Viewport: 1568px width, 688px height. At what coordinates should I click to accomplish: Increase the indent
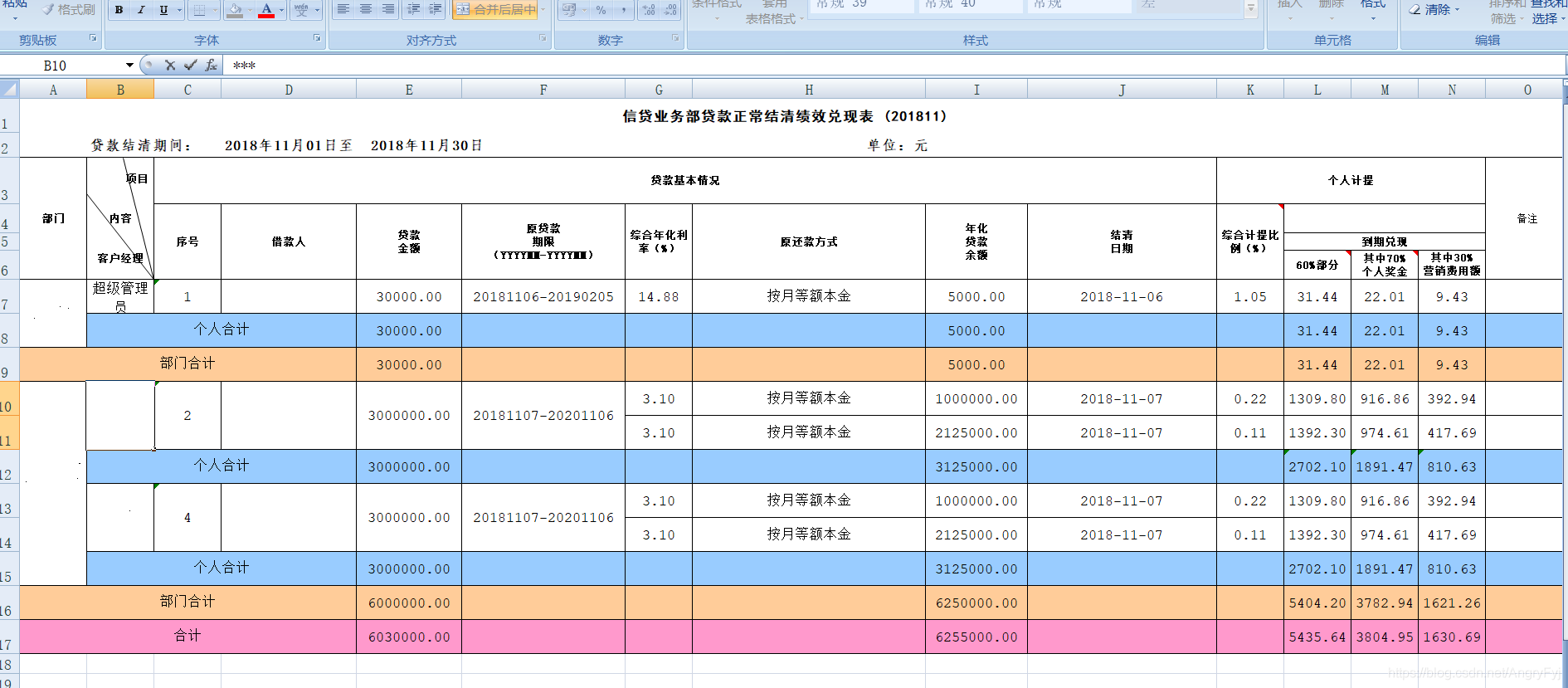tap(436, 9)
